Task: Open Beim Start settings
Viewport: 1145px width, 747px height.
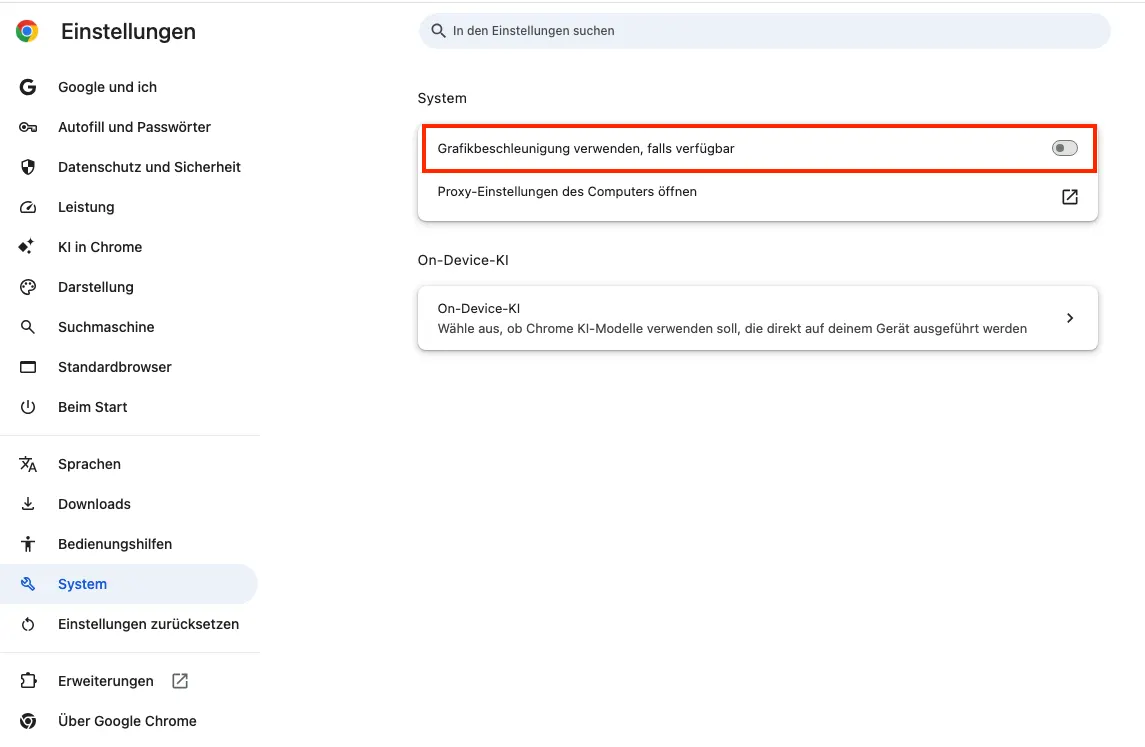Action: click(93, 407)
